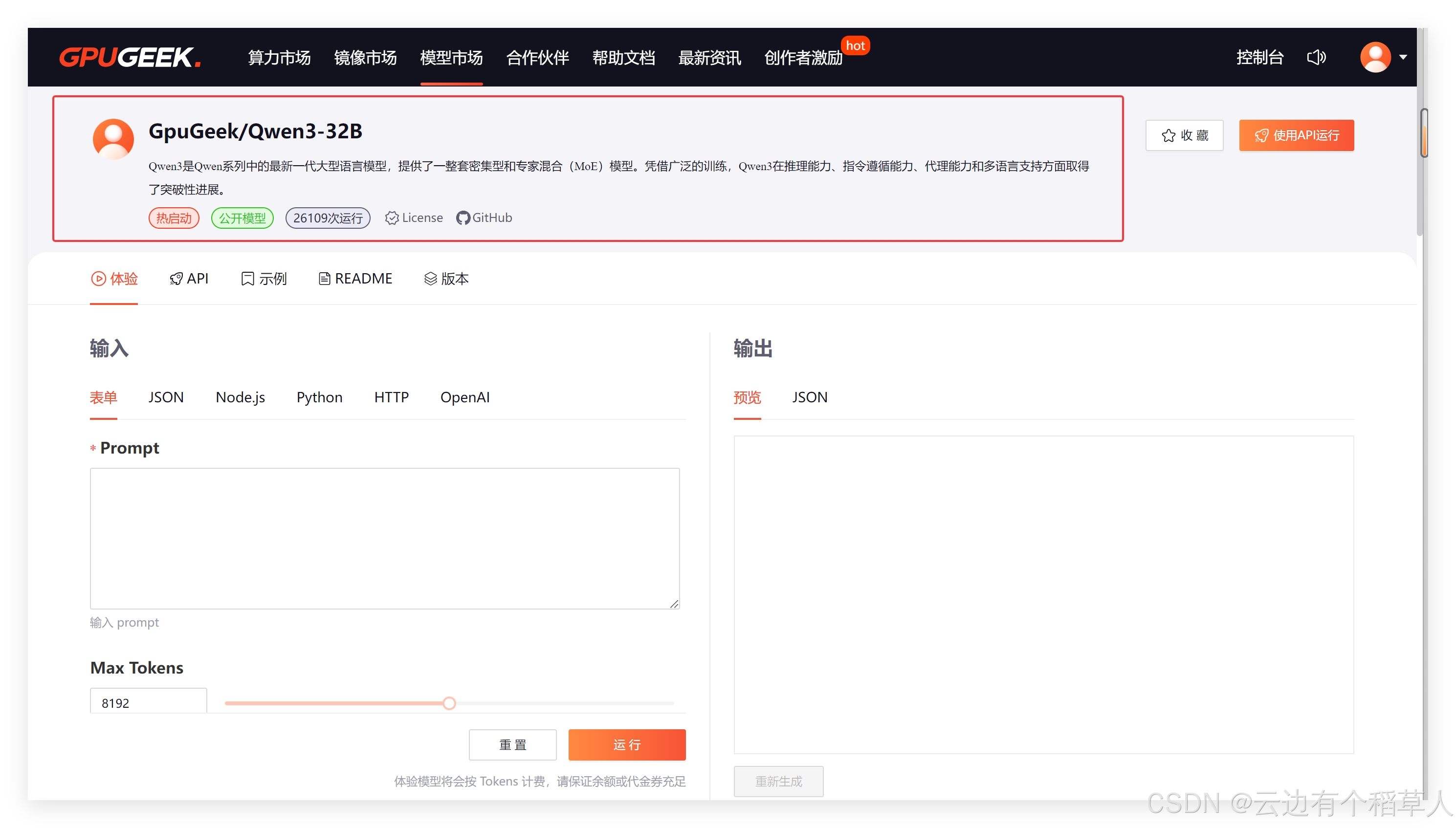Open the GitHub link icon
Viewport: 1456px width, 828px height.
pos(463,218)
